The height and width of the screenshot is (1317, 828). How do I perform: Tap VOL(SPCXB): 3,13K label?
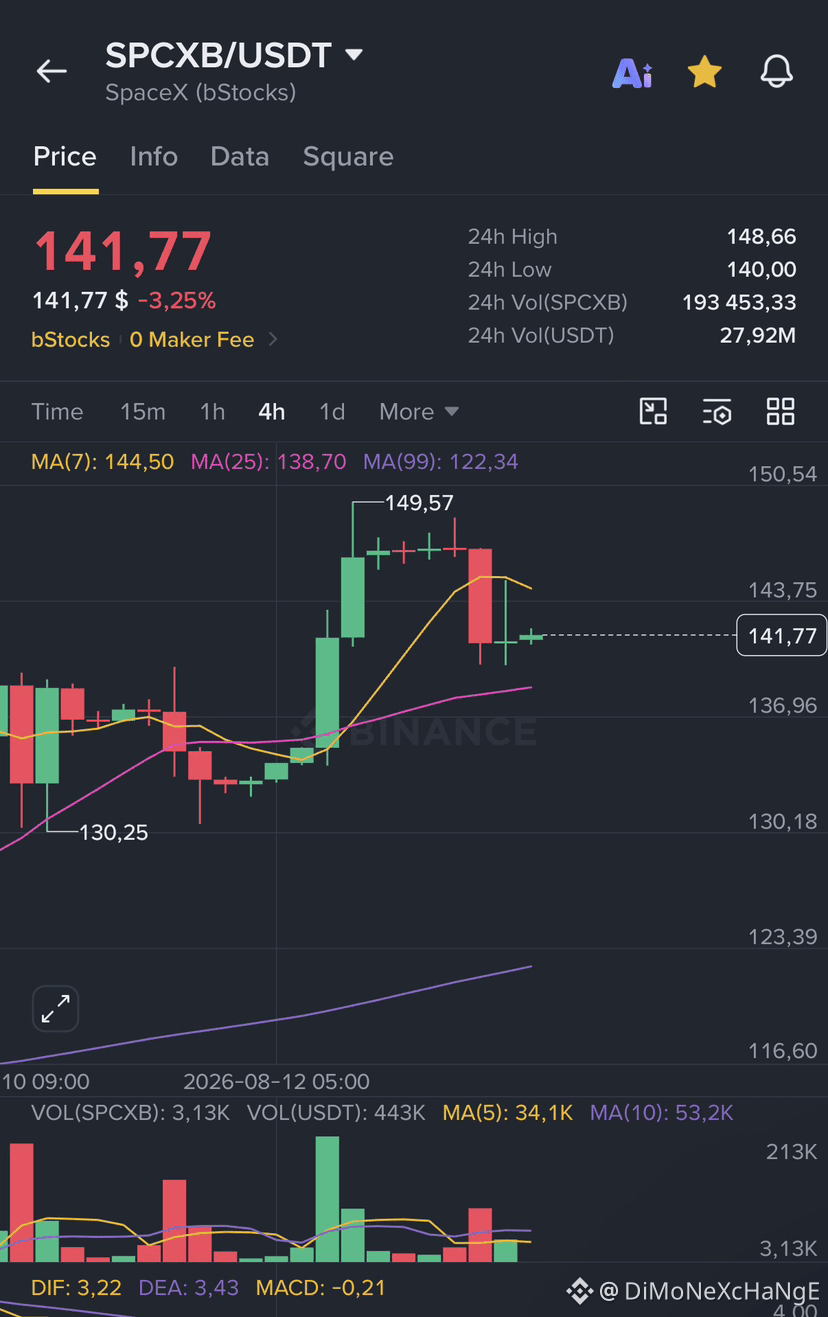pyautogui.click(x=131, y=1113)
